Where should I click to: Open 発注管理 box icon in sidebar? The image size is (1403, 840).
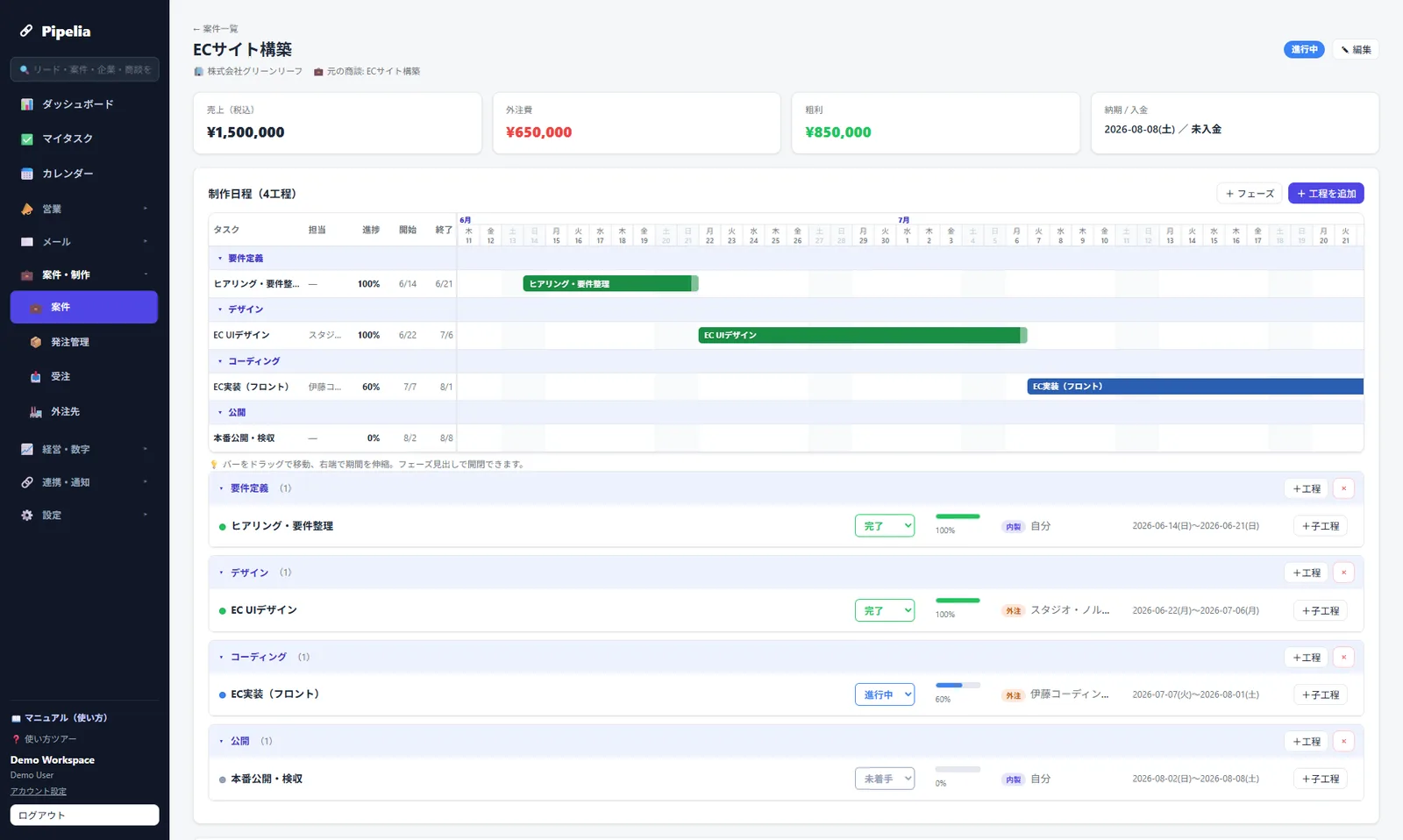[36, 342]
